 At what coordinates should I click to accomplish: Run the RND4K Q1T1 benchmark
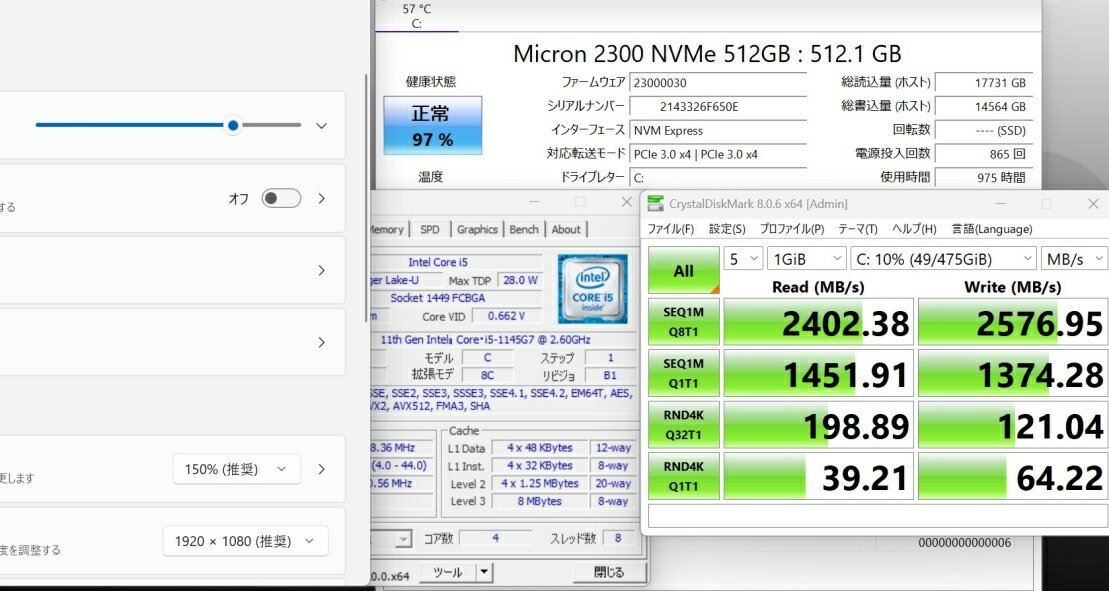pos(683,476)
